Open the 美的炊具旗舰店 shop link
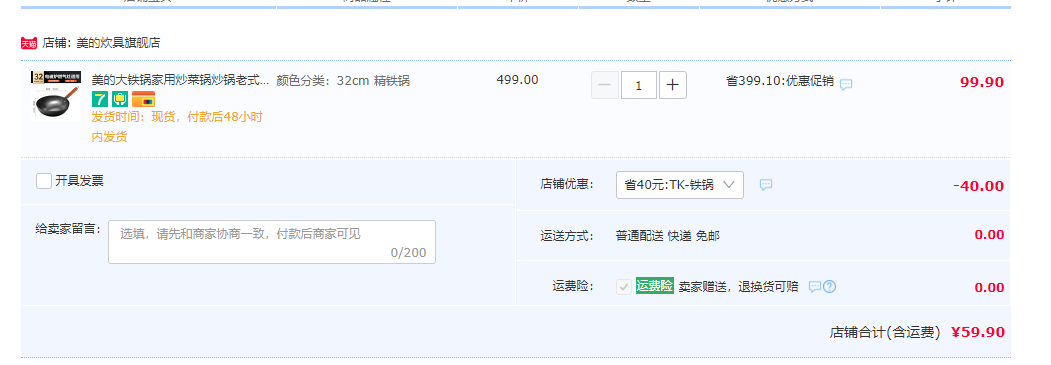 pyautogui.click(x=118, y=43)
